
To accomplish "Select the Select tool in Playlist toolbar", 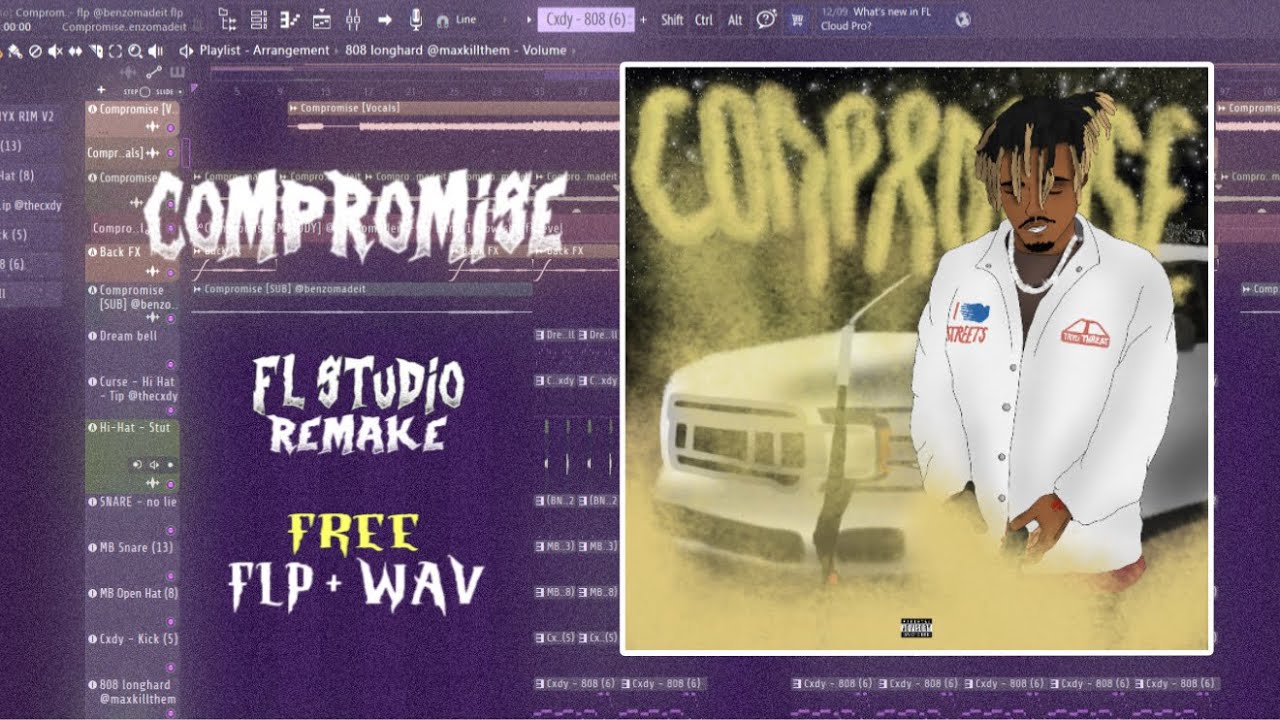I will [115, 51].
